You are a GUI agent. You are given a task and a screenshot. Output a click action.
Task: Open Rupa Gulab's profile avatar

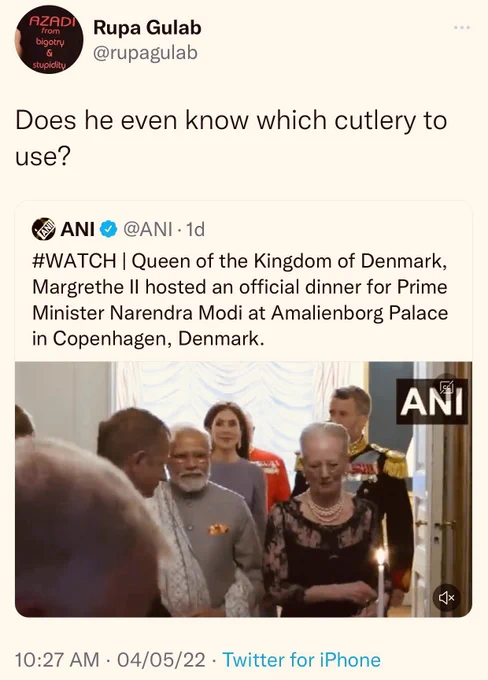tap(49, 39)
